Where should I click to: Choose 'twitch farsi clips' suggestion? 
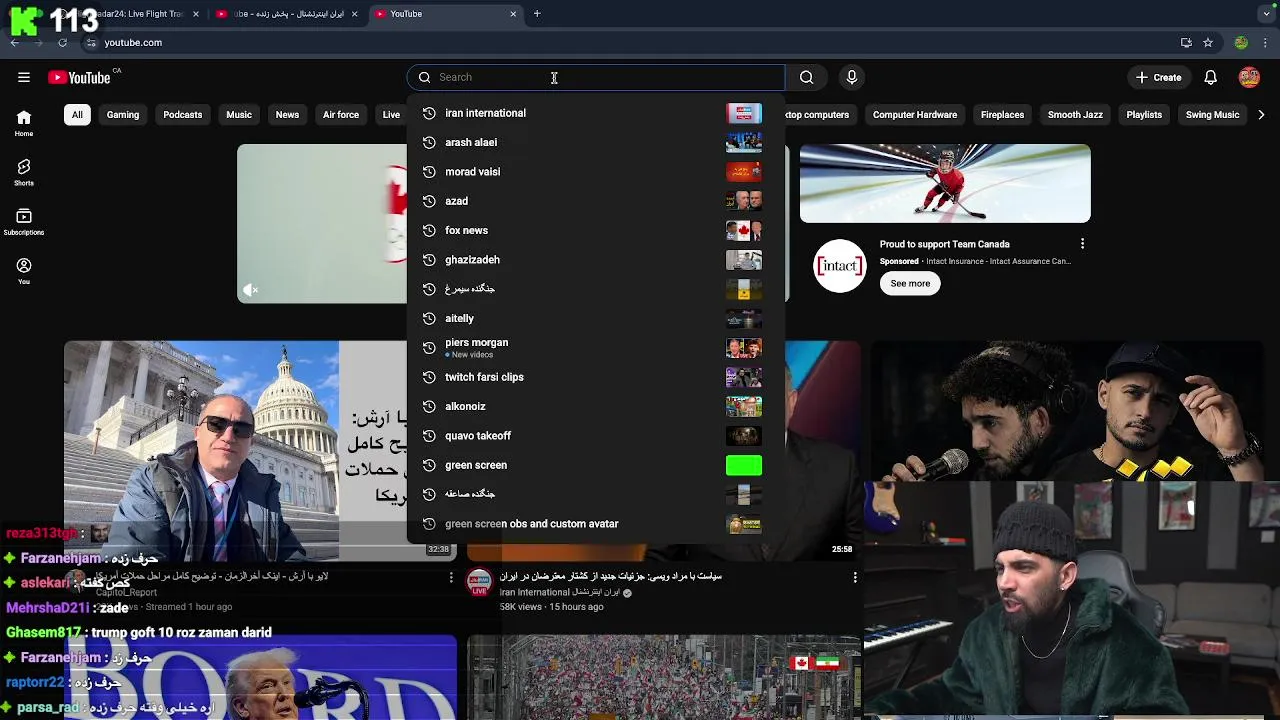(596, 377)
